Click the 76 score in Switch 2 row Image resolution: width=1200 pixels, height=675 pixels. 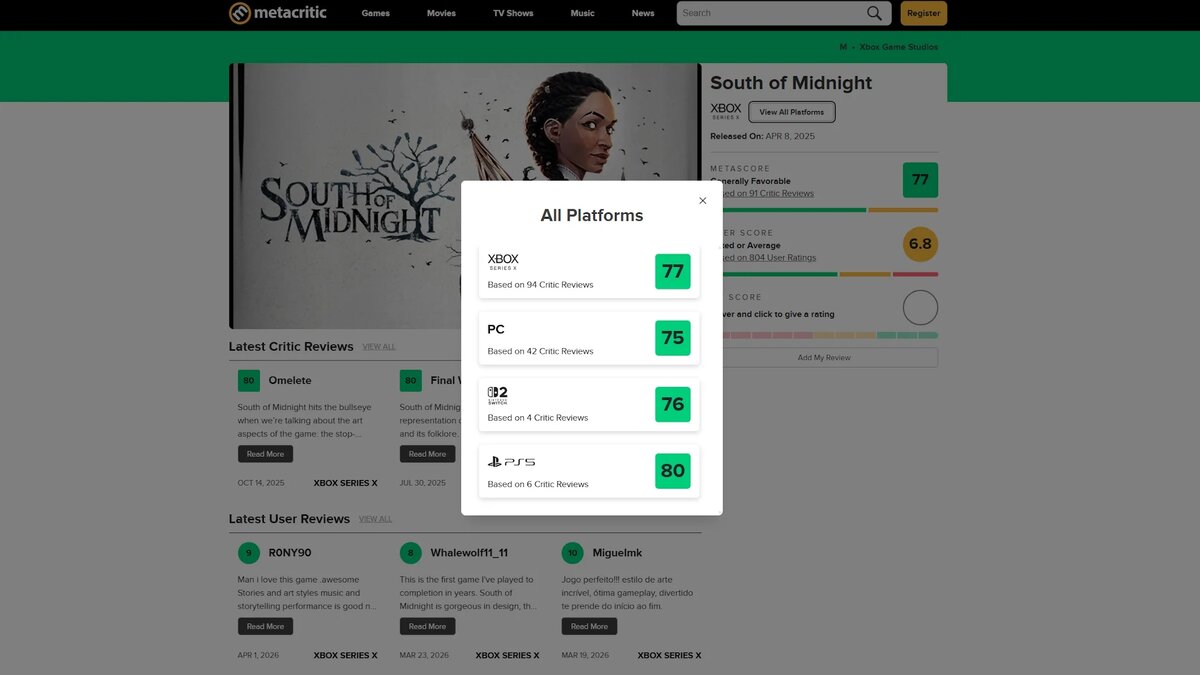[673, 405]
